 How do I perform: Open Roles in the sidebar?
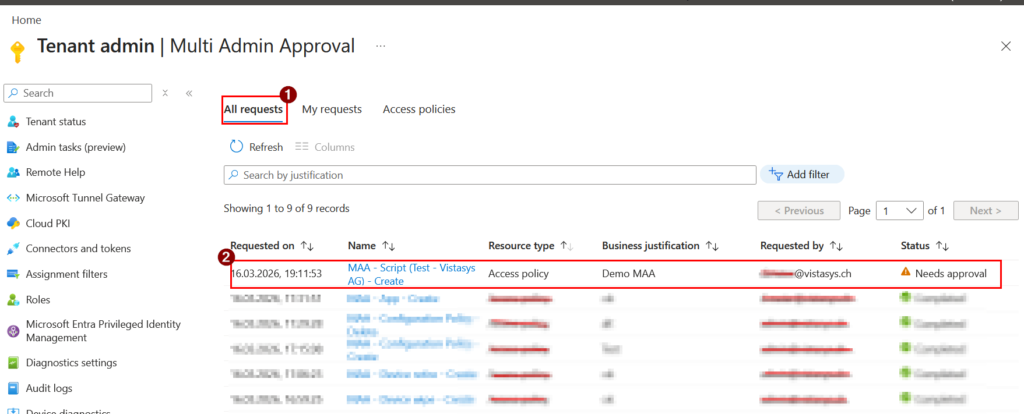pyautogui.click(x=38, y=300)
